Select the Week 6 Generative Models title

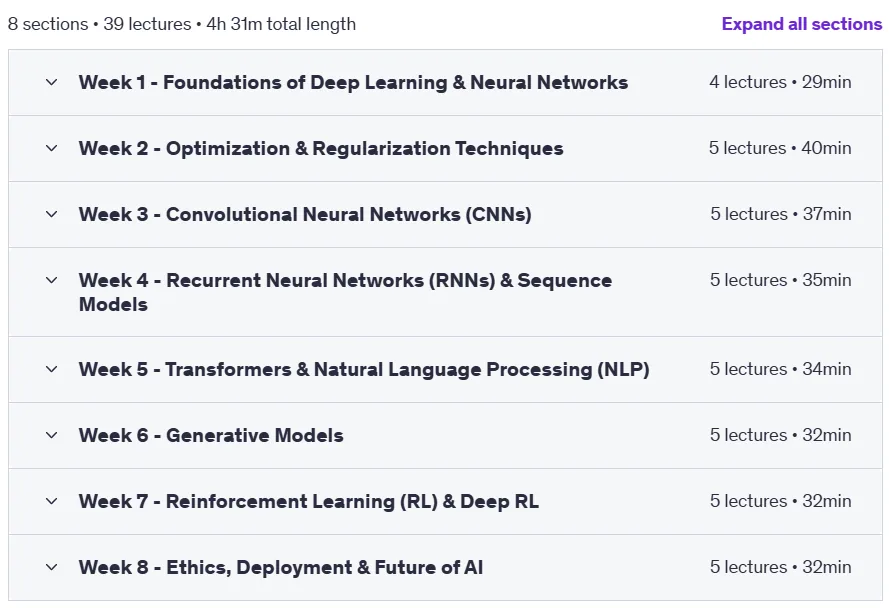(x=211, y=435)
